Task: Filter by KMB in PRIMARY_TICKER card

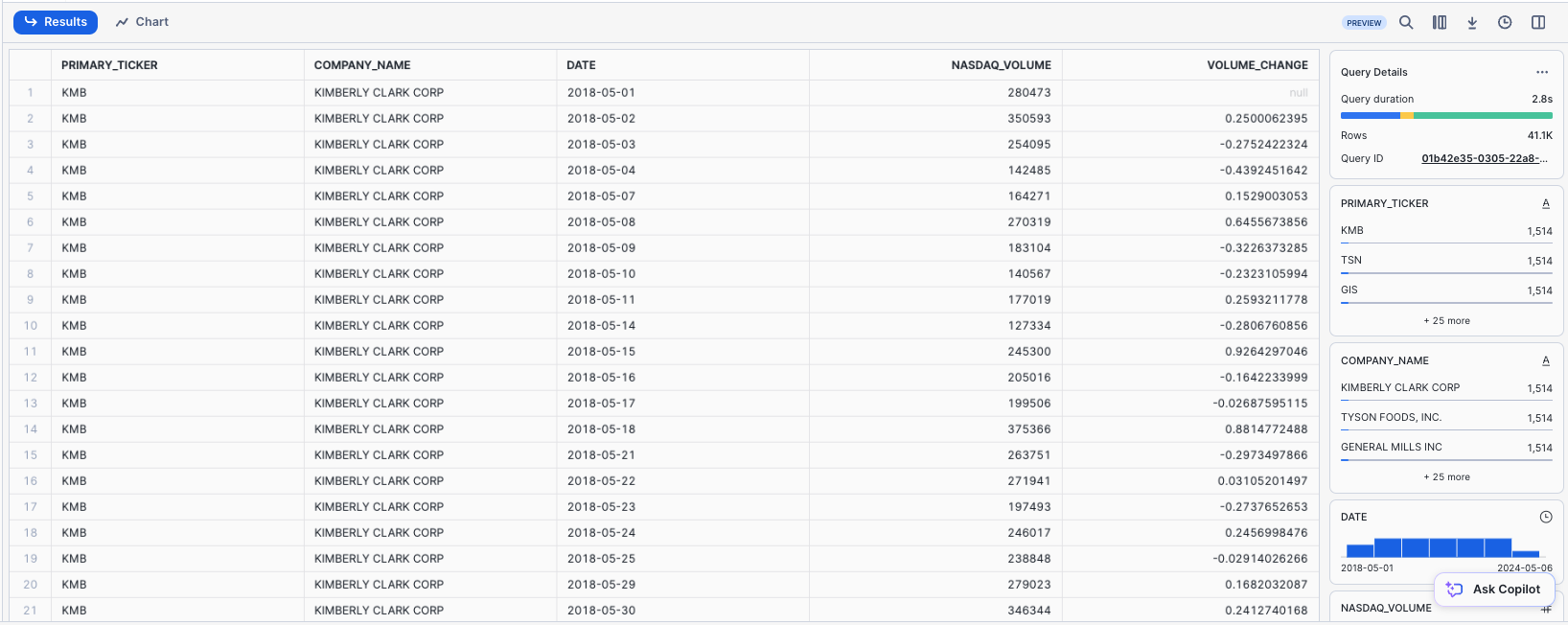Action: click(1446, 231)
